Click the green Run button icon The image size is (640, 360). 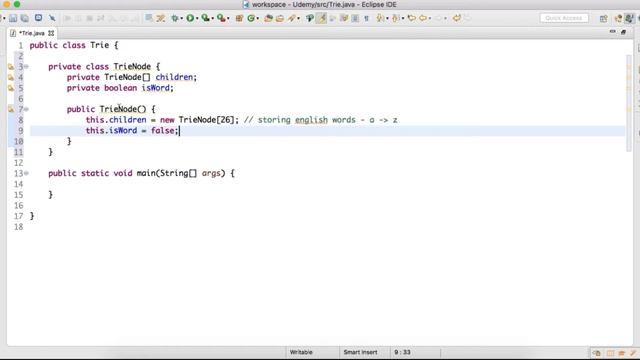[x=190, y=18]
